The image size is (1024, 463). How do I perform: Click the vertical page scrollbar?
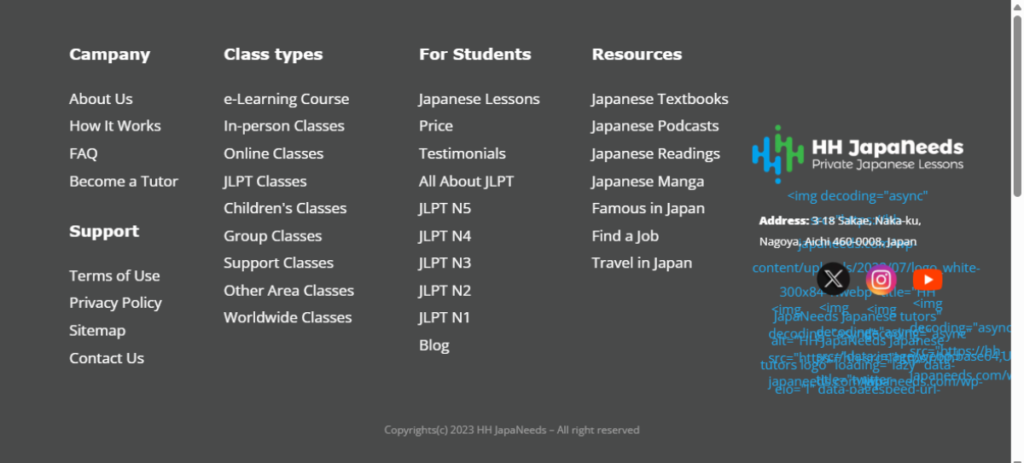pos(1017,106)
